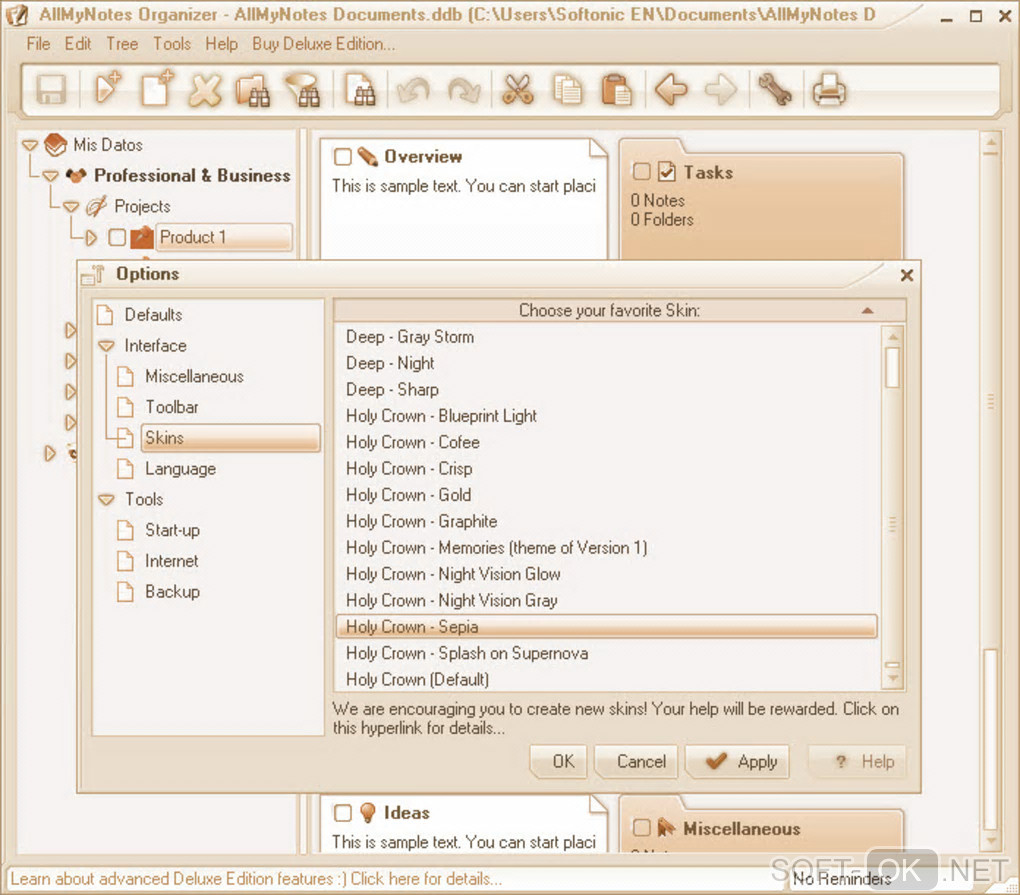Click the filter funnel search icon
Image resolution: width=1020 pixels, height=895 pixels.
pos(303,90)
